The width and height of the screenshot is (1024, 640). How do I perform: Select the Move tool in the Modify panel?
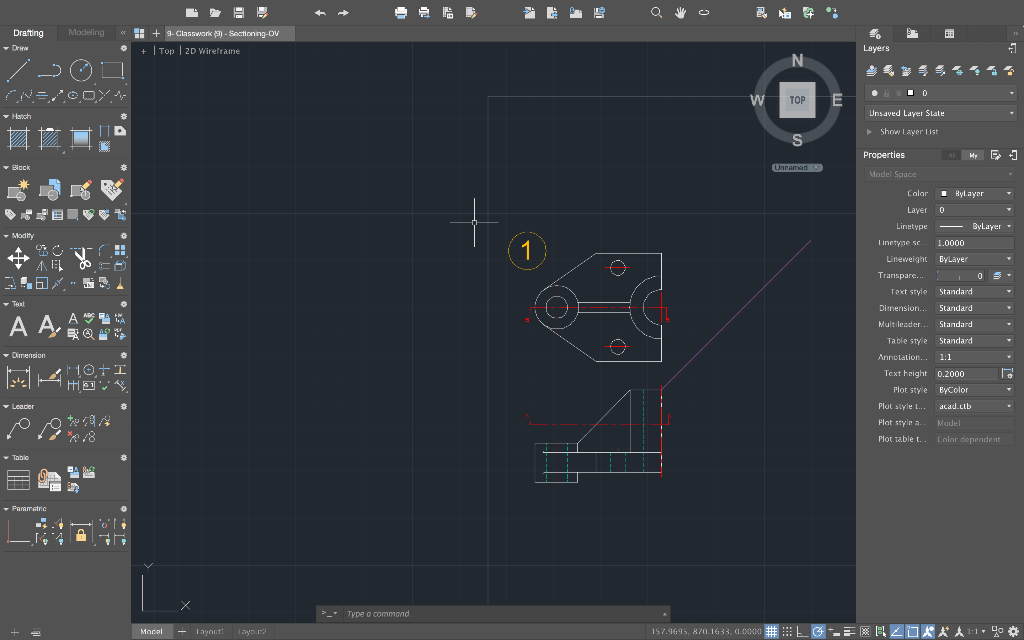[x=18, y=258]
